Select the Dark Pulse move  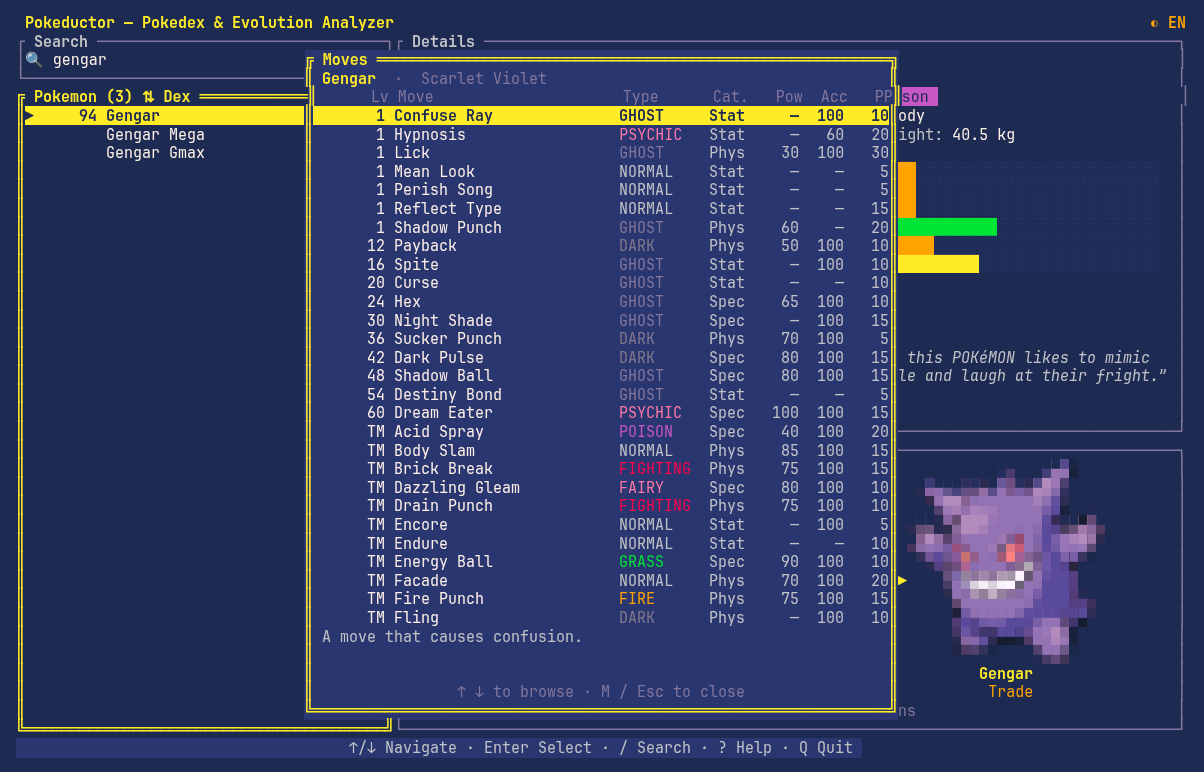coord(602,357)
